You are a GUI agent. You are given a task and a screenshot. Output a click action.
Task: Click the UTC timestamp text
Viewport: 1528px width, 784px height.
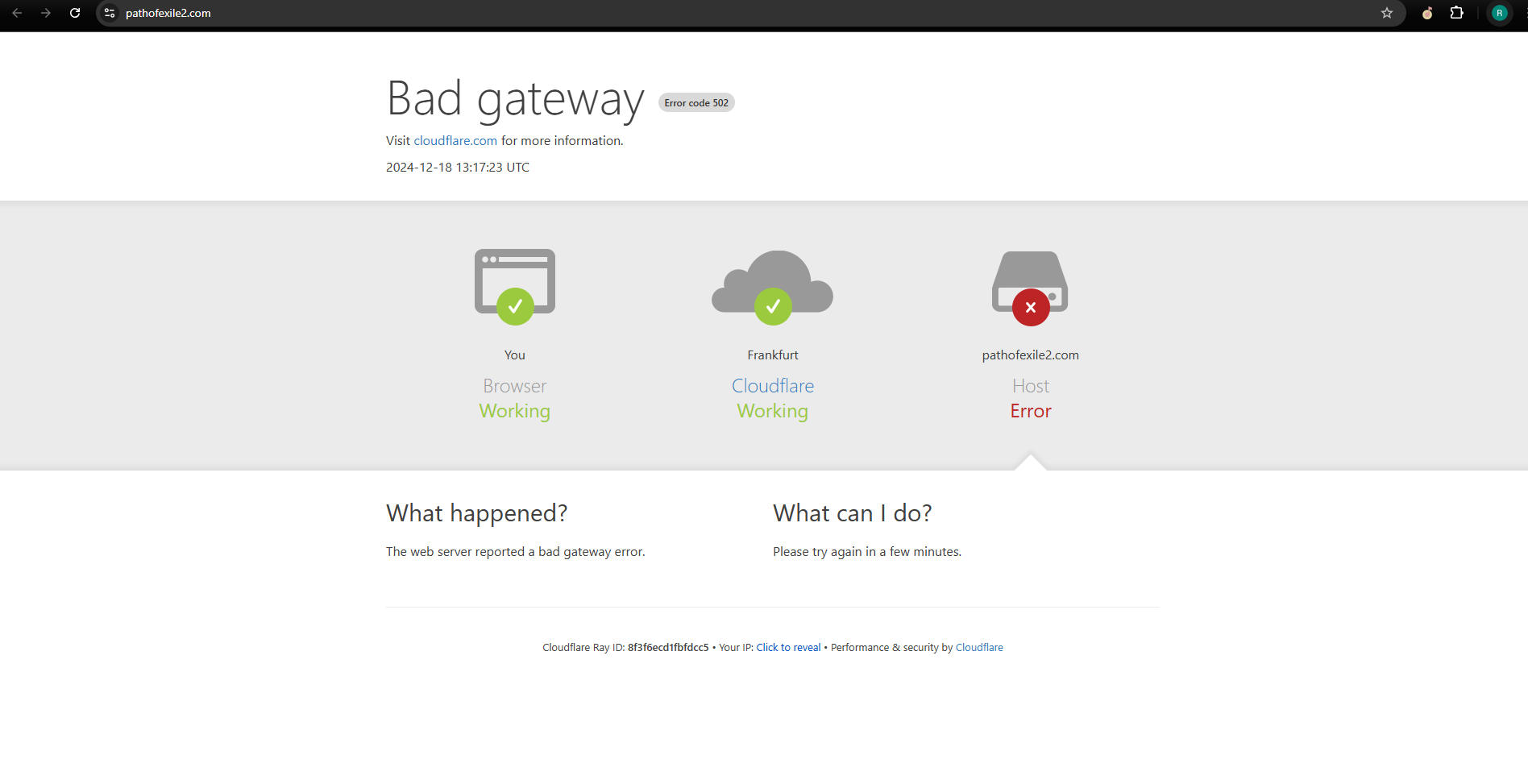(457, 167)
